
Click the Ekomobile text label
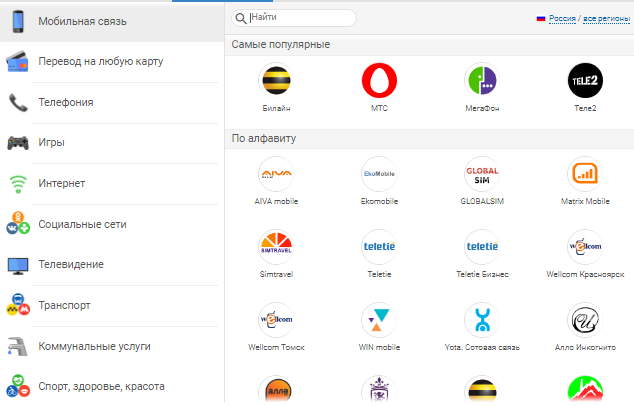click(379, 201)
